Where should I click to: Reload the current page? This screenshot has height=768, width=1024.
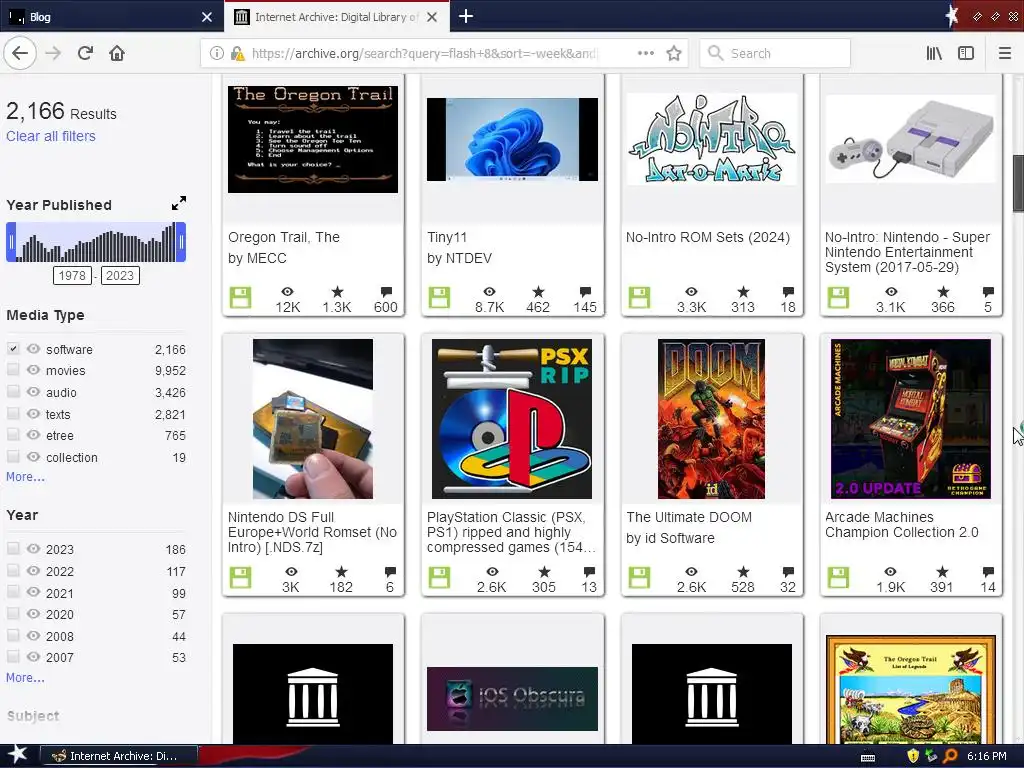(86, 53)
